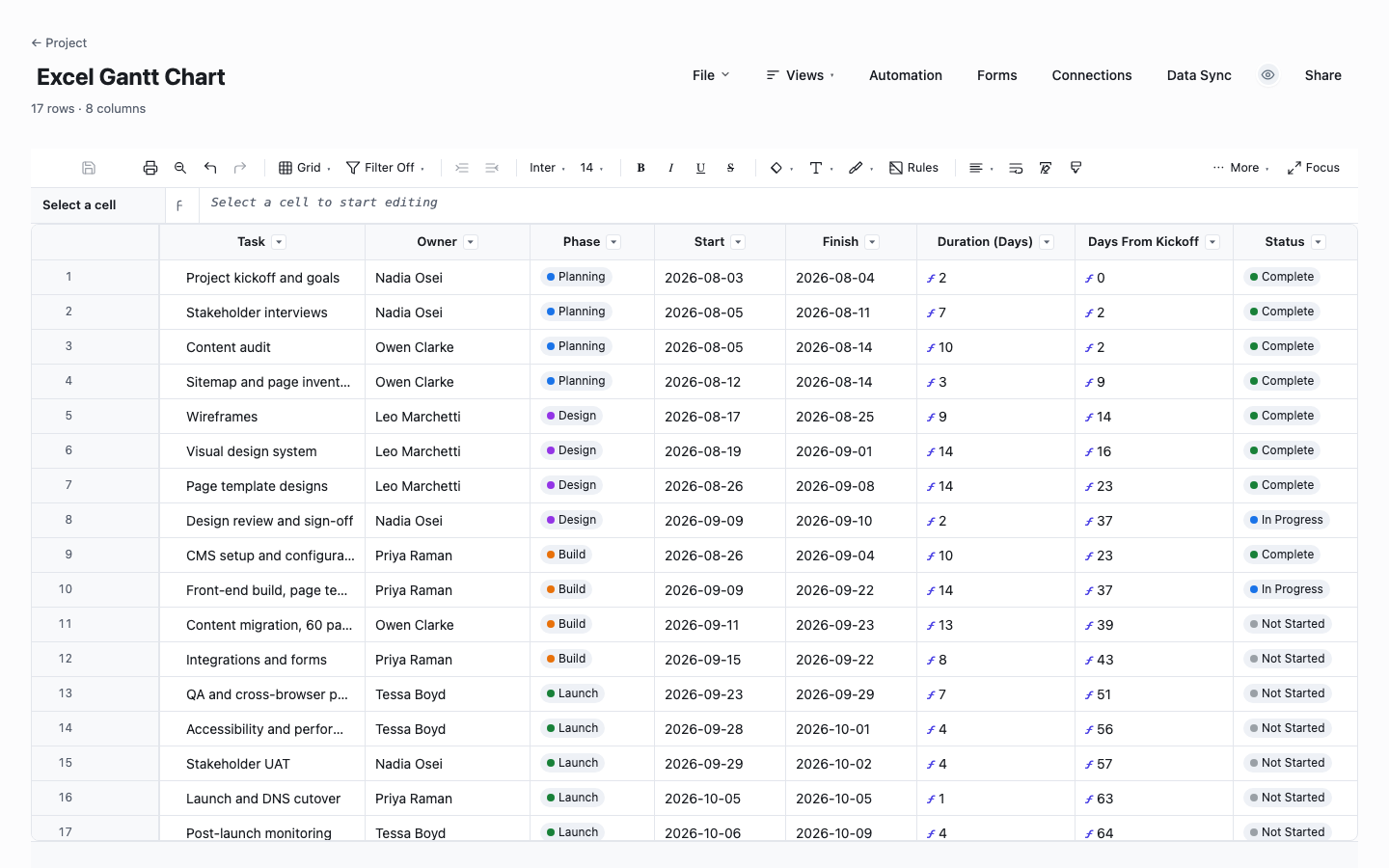Viewport: 1389px width, 868px height.
Task: Open the Duration (Days) column dropdown
Action: coord(1047,242)
